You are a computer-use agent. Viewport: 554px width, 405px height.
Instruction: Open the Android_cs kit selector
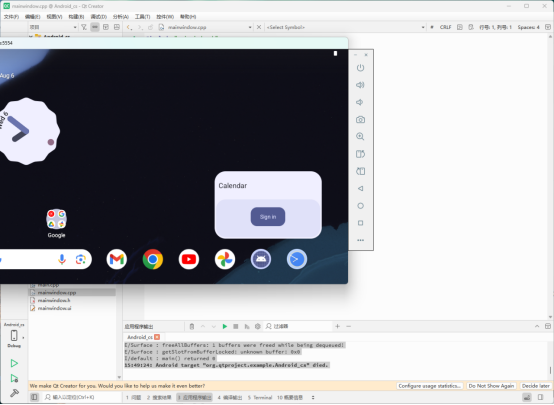tap(14, 335)
